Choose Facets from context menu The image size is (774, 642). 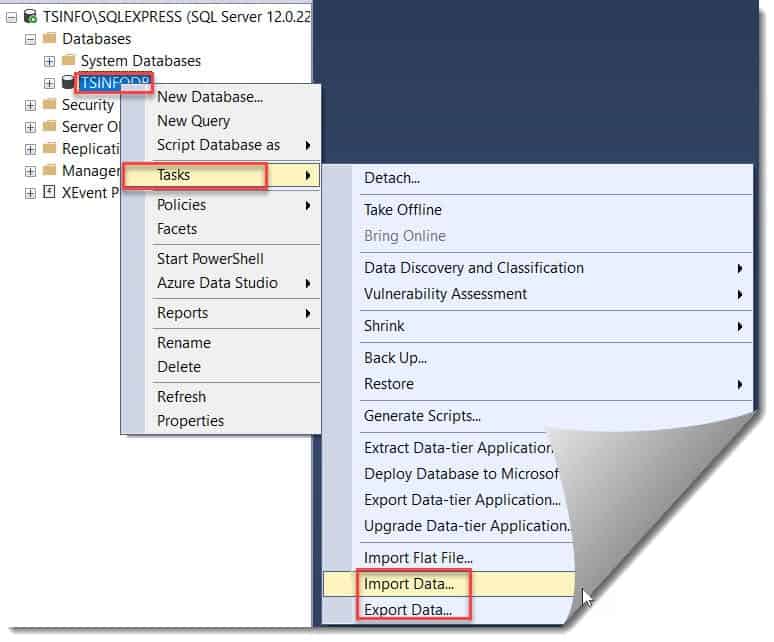pos(177,229)
